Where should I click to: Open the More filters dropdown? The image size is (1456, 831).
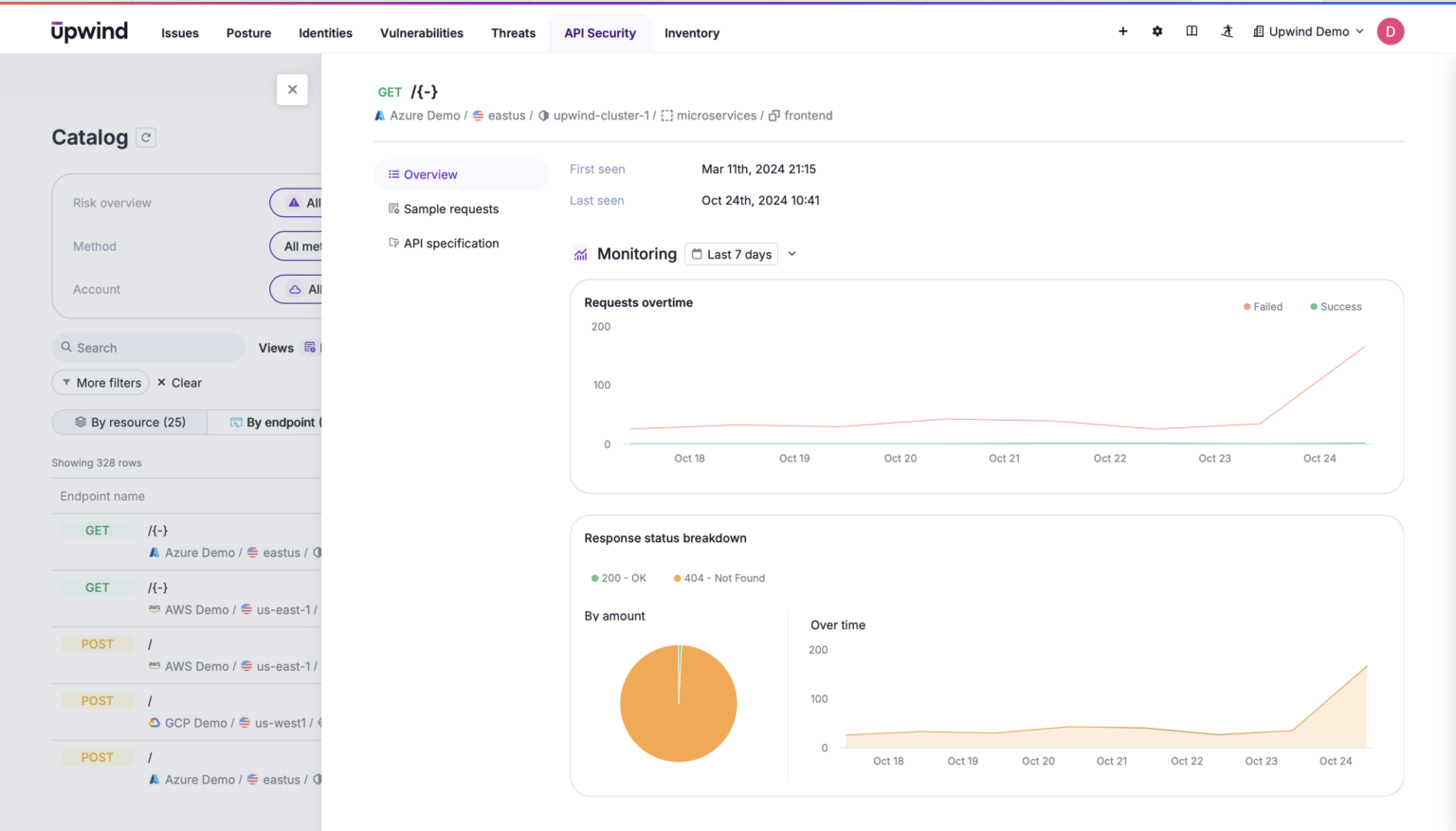point(100,382)
